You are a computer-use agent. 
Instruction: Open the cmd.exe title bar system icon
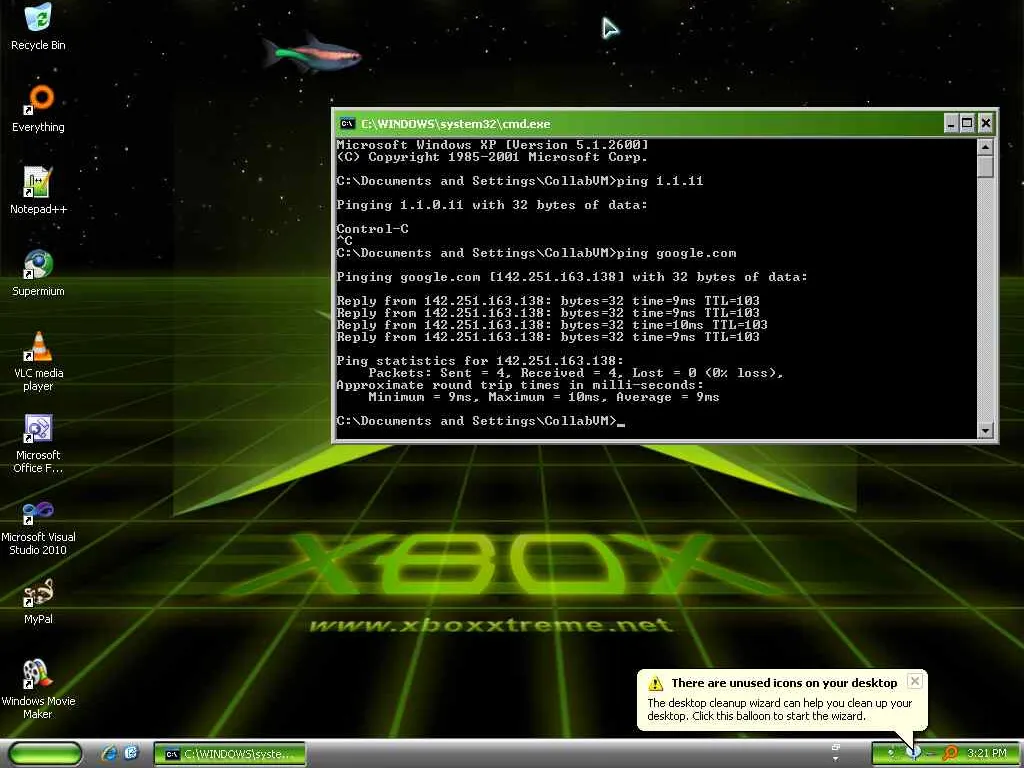347,123
